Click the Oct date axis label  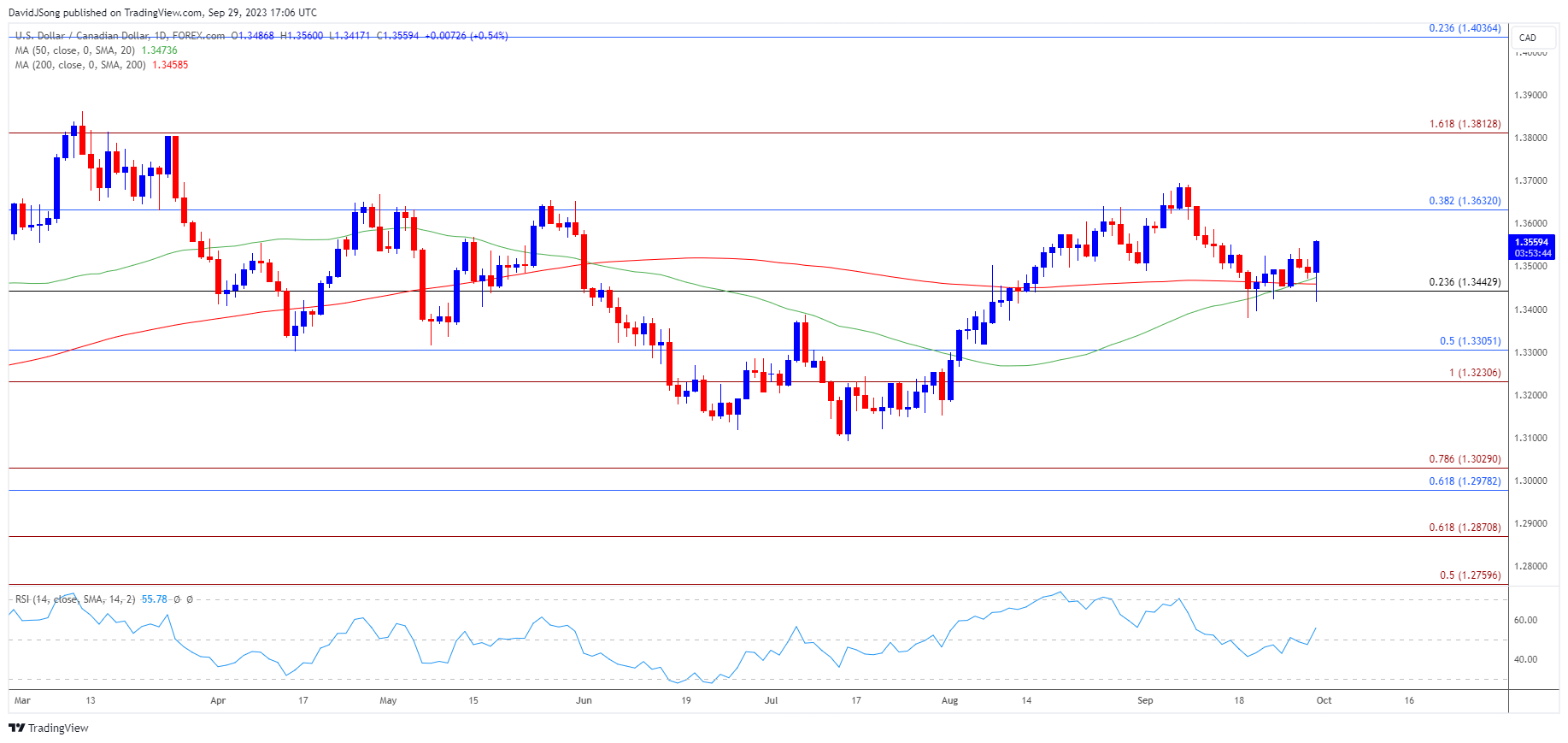[1324, 700]
